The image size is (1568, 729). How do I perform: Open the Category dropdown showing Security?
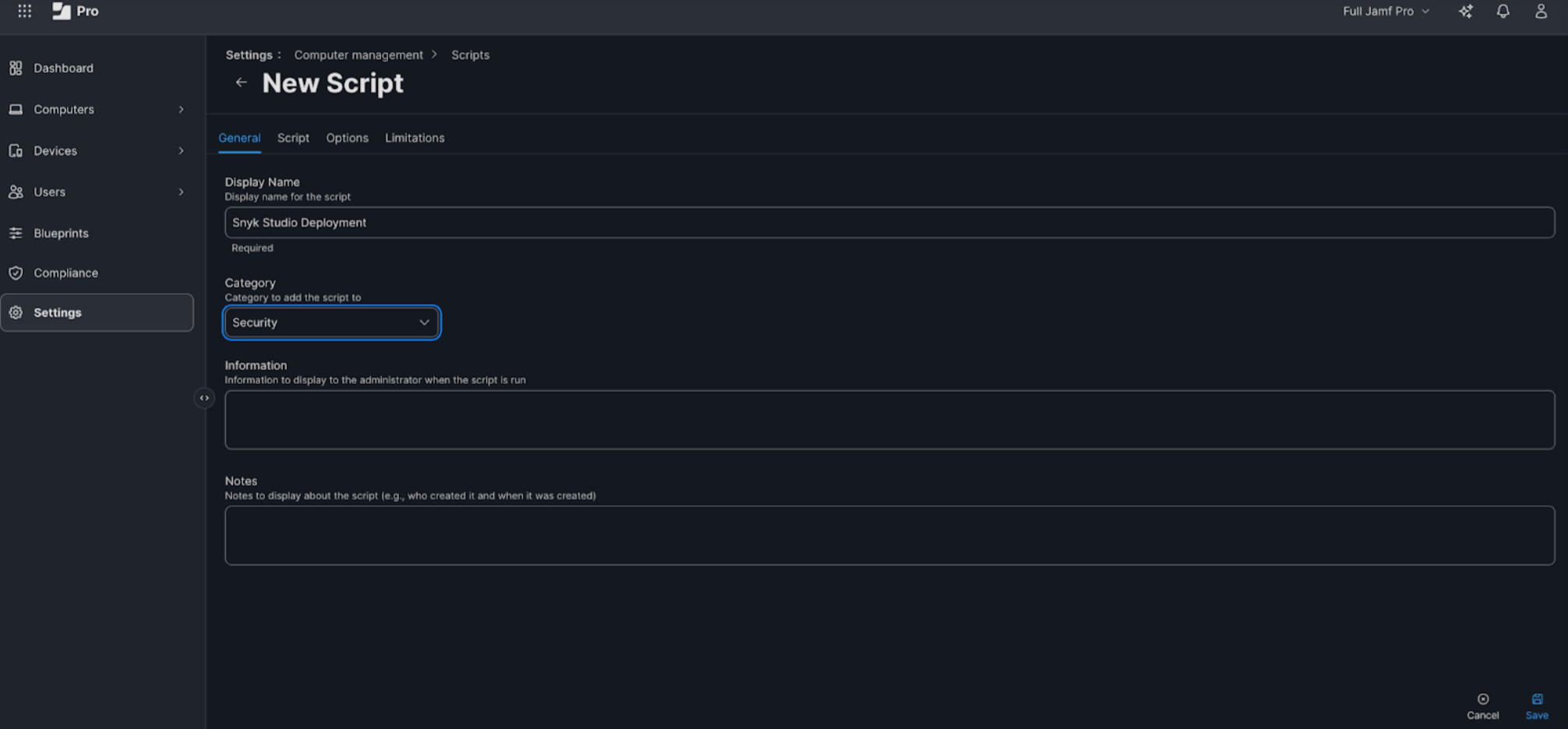[331, 322]
